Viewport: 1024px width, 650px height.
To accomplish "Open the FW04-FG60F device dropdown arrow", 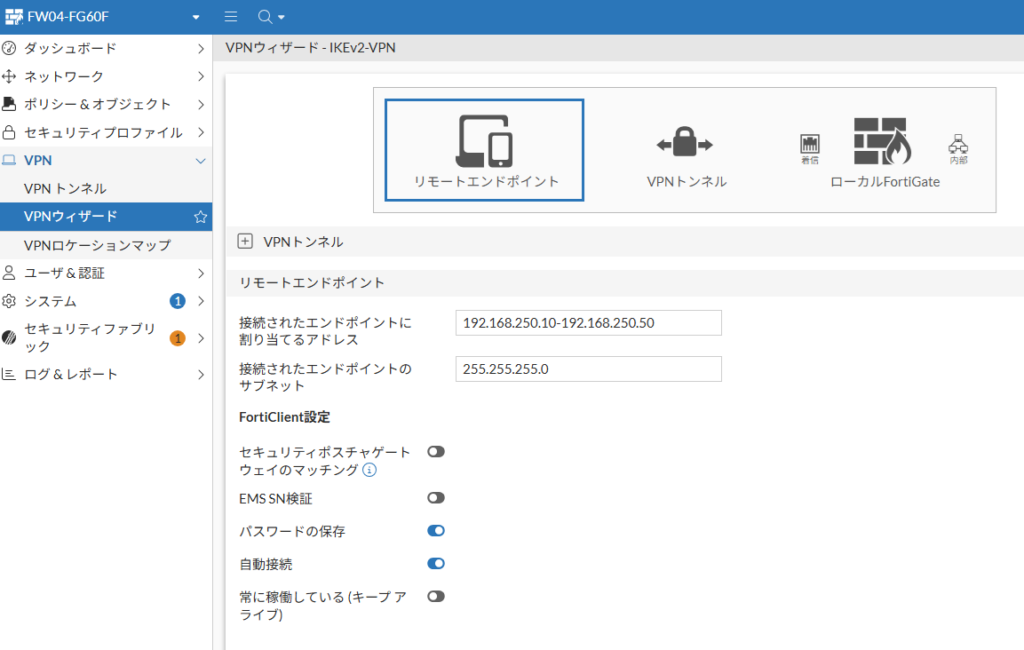I will point(196,17).
